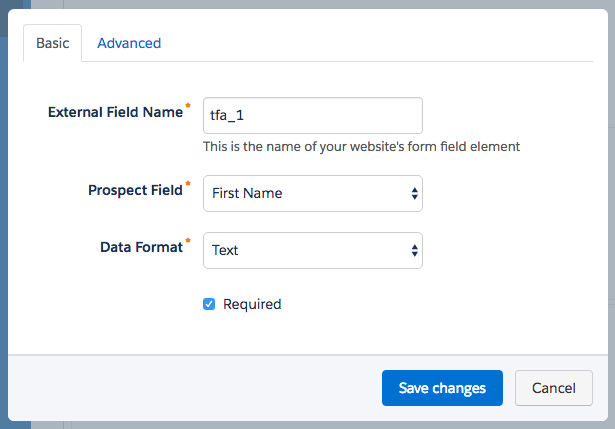Click the Data Format up-down arrow icon
Viewport: 615px width, 429px height.
tap(414, 251)
